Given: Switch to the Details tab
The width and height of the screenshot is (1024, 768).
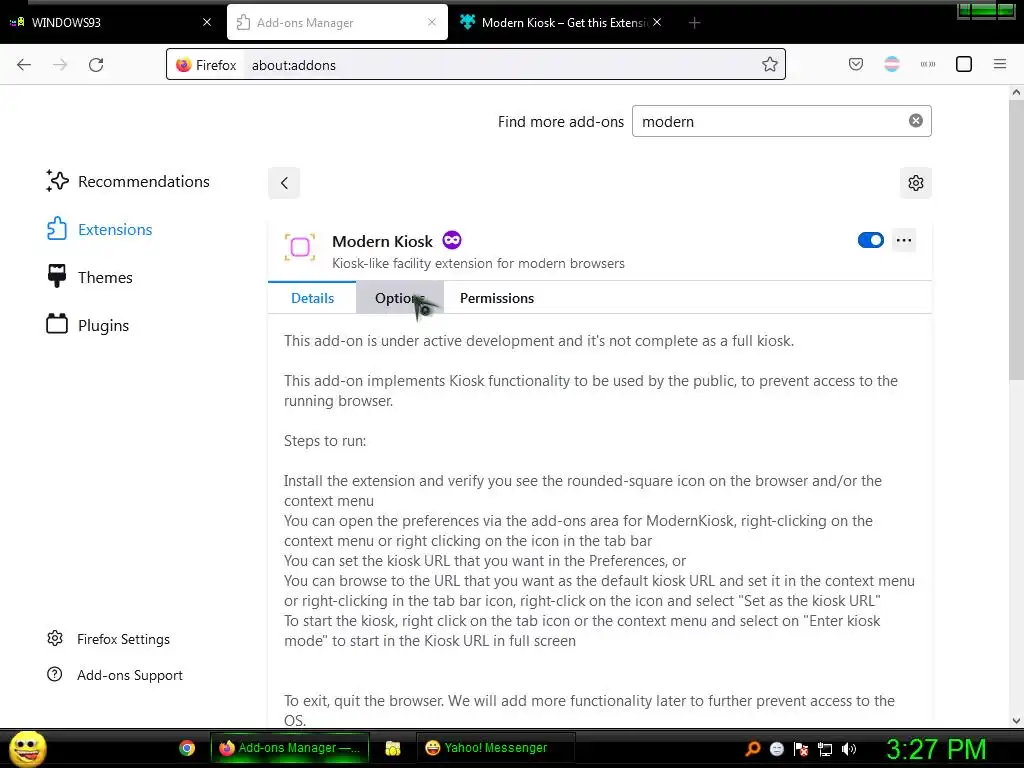Looking at the screenshot, I should [312, 298].
